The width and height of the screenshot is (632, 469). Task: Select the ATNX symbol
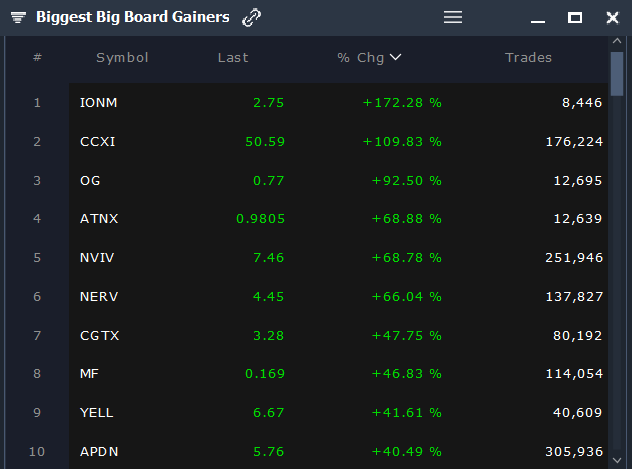99,219
